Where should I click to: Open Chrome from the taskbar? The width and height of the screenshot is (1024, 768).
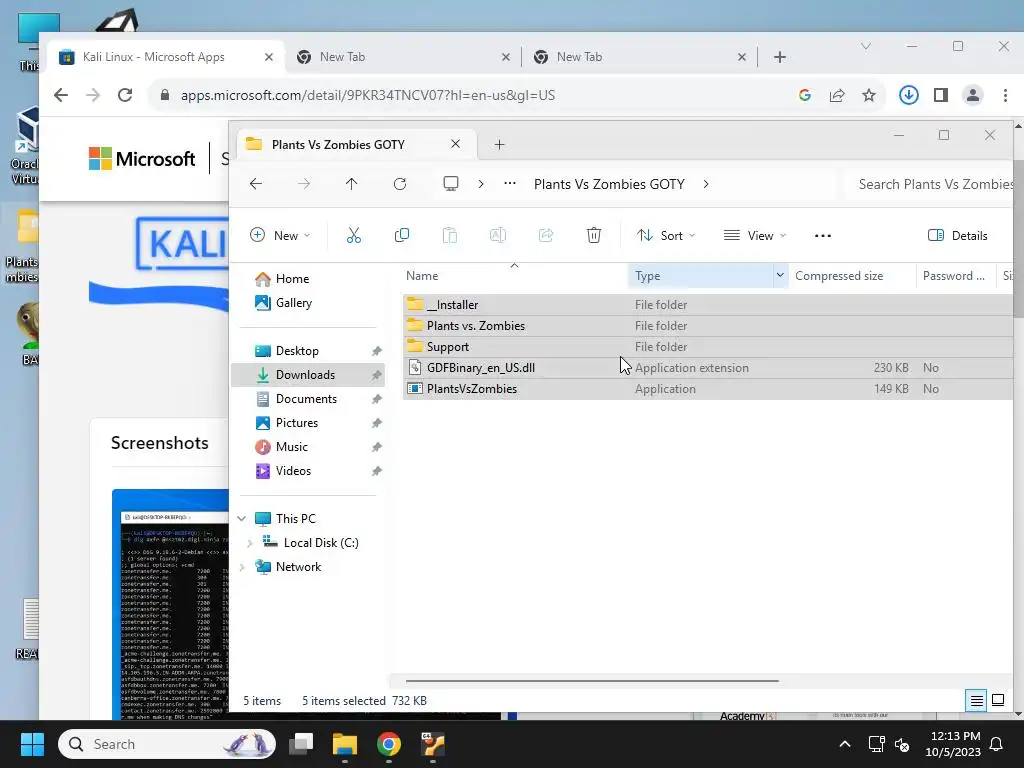tap(389, 744)
